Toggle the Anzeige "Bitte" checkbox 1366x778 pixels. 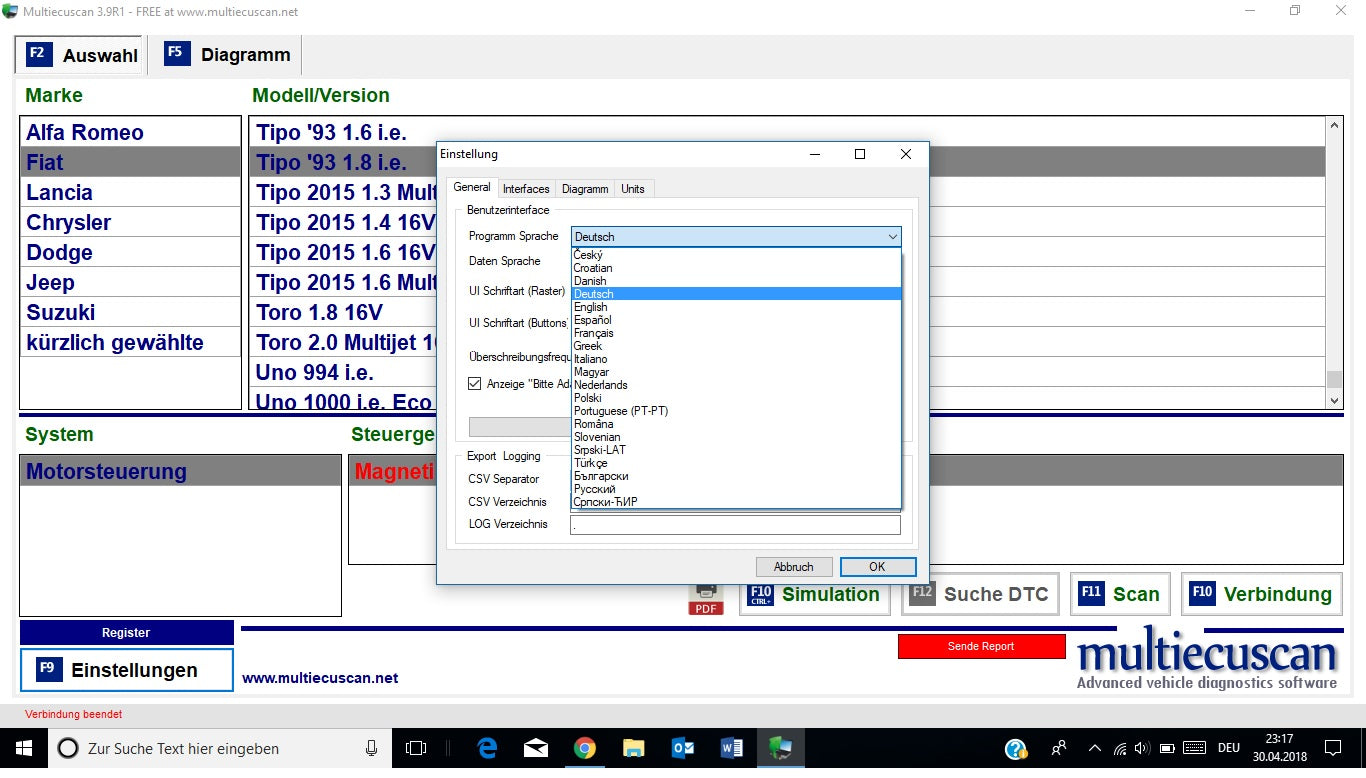(x=475, y=384)
